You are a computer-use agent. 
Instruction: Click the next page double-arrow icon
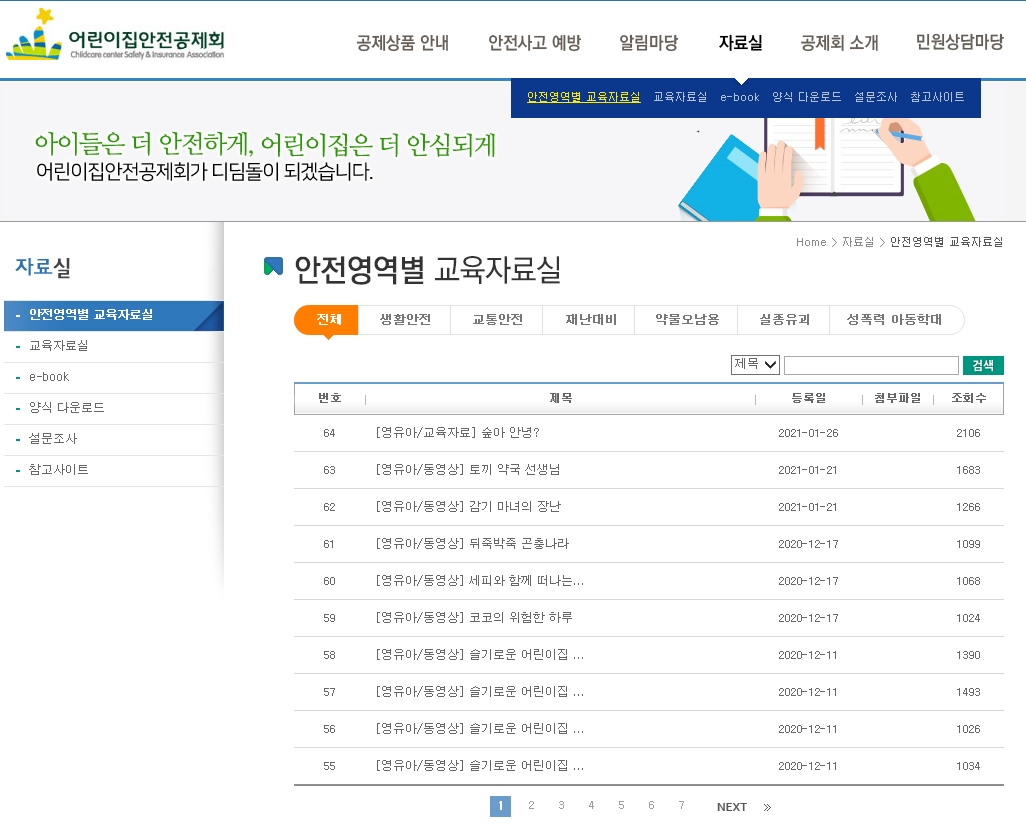[767, 807]
